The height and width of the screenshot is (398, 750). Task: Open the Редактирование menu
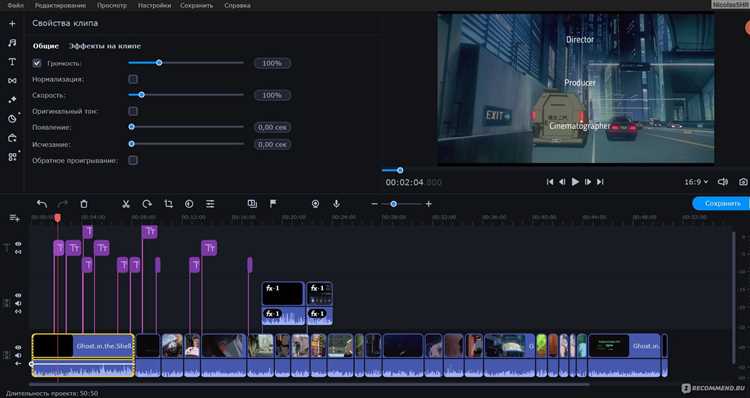(x=60, y=5)
